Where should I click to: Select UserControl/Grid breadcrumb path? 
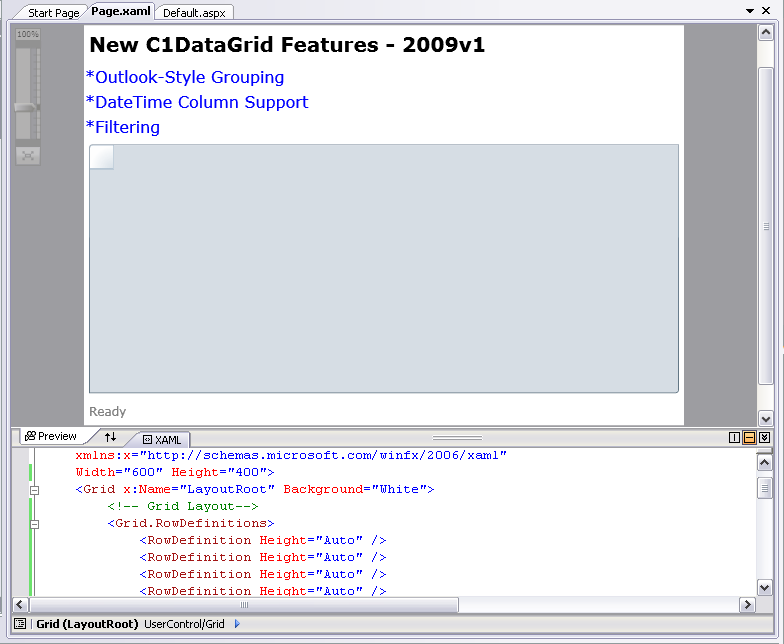(184, 624)
